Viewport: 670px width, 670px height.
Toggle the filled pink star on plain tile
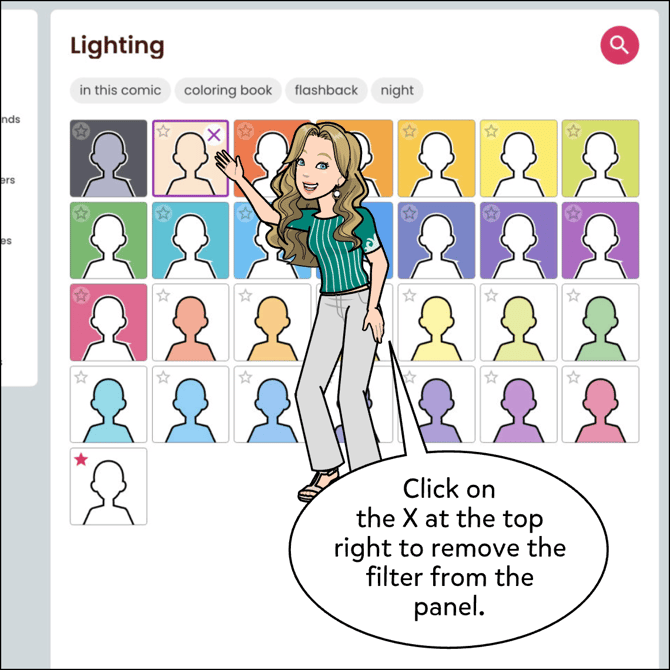[x=81, y=459]
